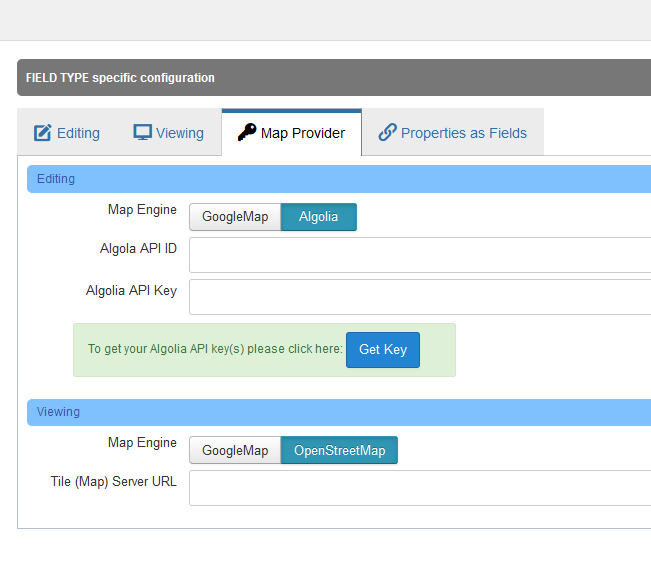Click the chain link icon on Properties tab
Screen dimensions: 651x563
pyautogui.click(x=387, y=132)
